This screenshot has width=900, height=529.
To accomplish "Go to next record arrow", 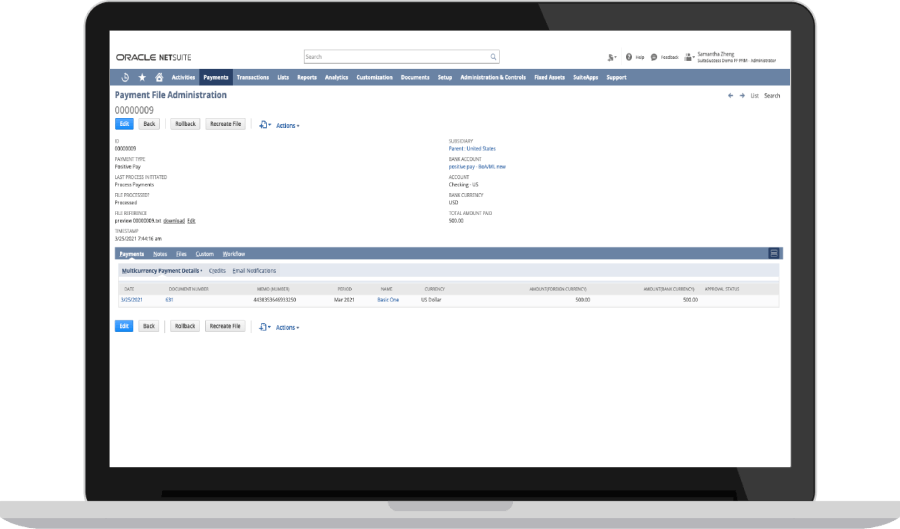I will pyautogui.click(x=742, y=96).
